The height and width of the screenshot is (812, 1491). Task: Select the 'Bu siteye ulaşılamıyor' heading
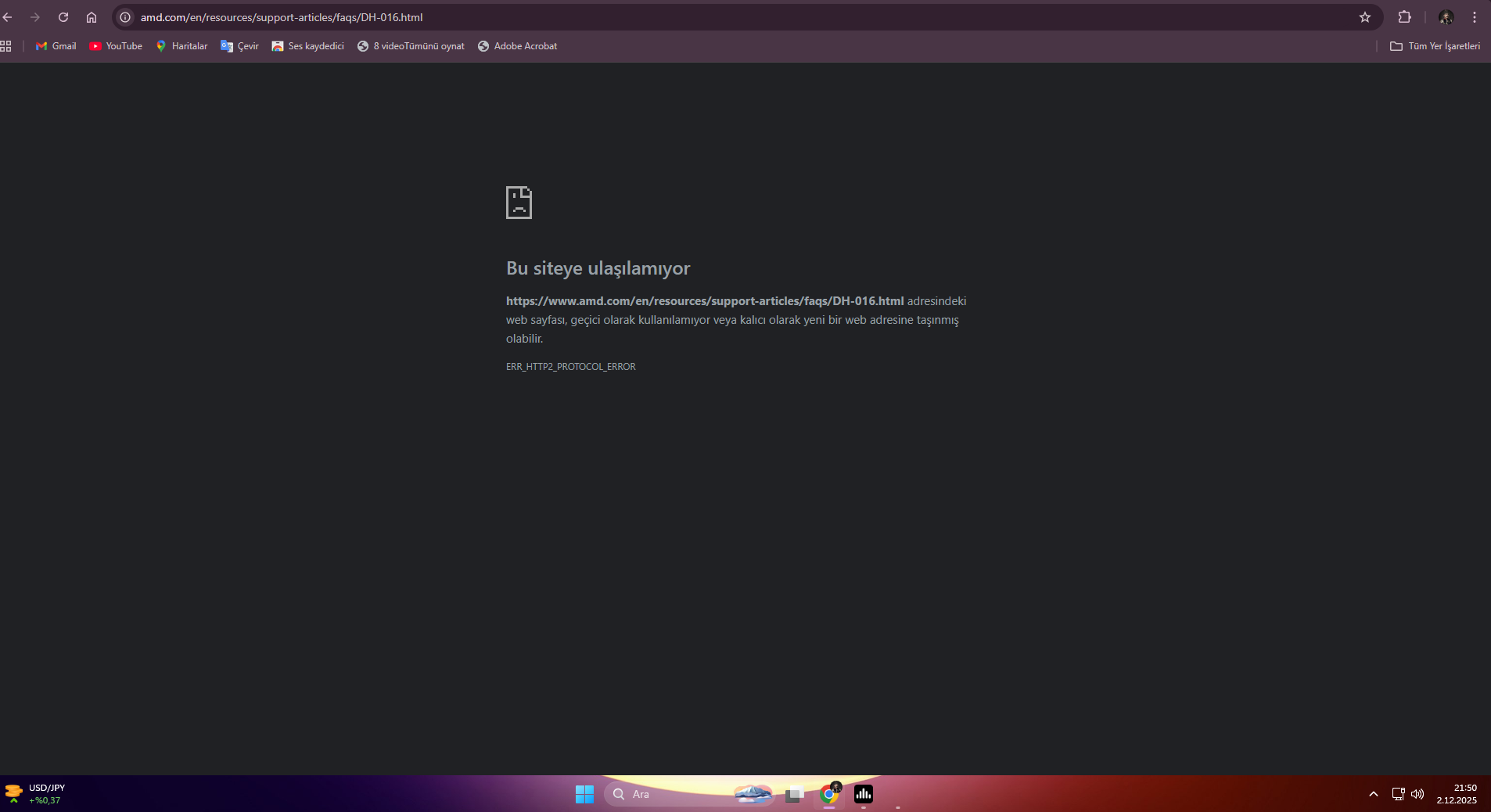click(598, 268)
